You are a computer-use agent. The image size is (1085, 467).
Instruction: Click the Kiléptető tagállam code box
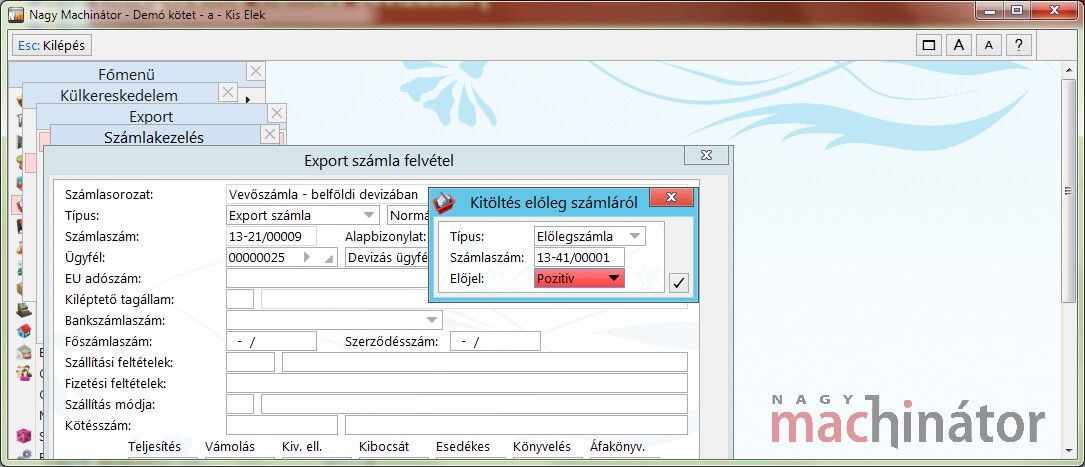[x=240, y=300]
